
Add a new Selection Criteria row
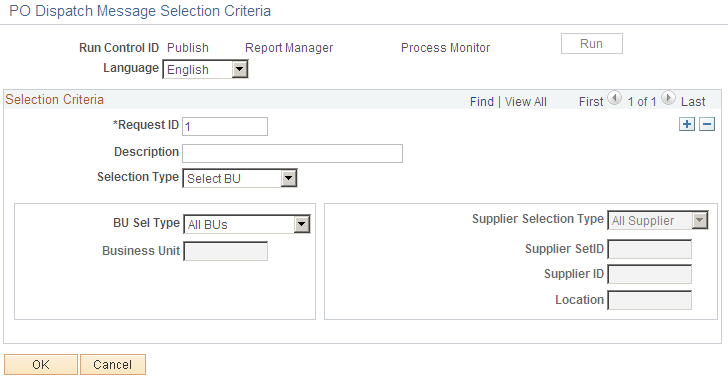[x=687, y=124]
